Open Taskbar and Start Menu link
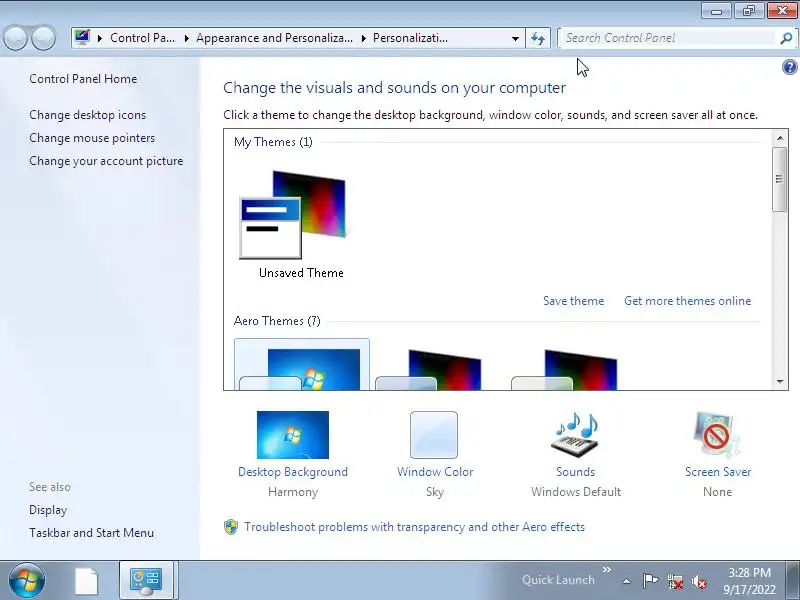The image size is (800, 600). 91,533
